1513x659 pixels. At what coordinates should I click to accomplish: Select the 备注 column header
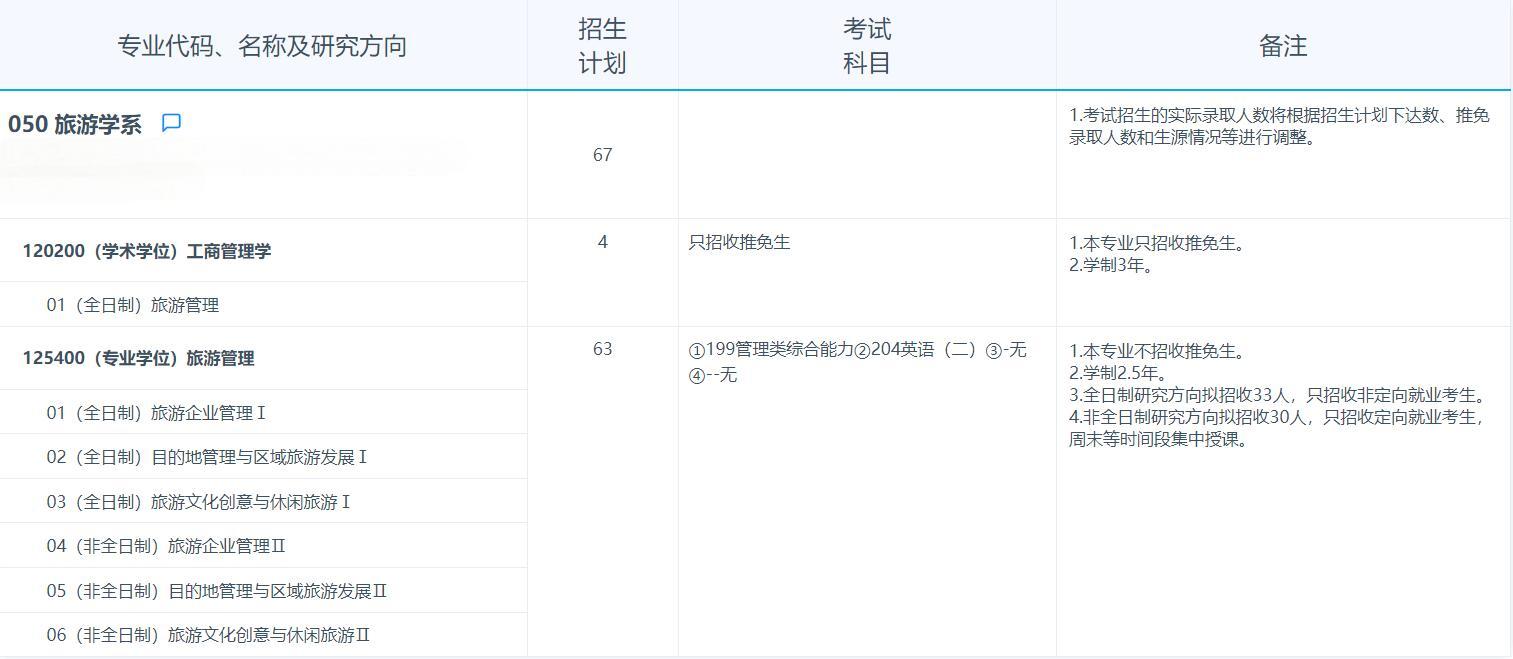point(1284,44)
